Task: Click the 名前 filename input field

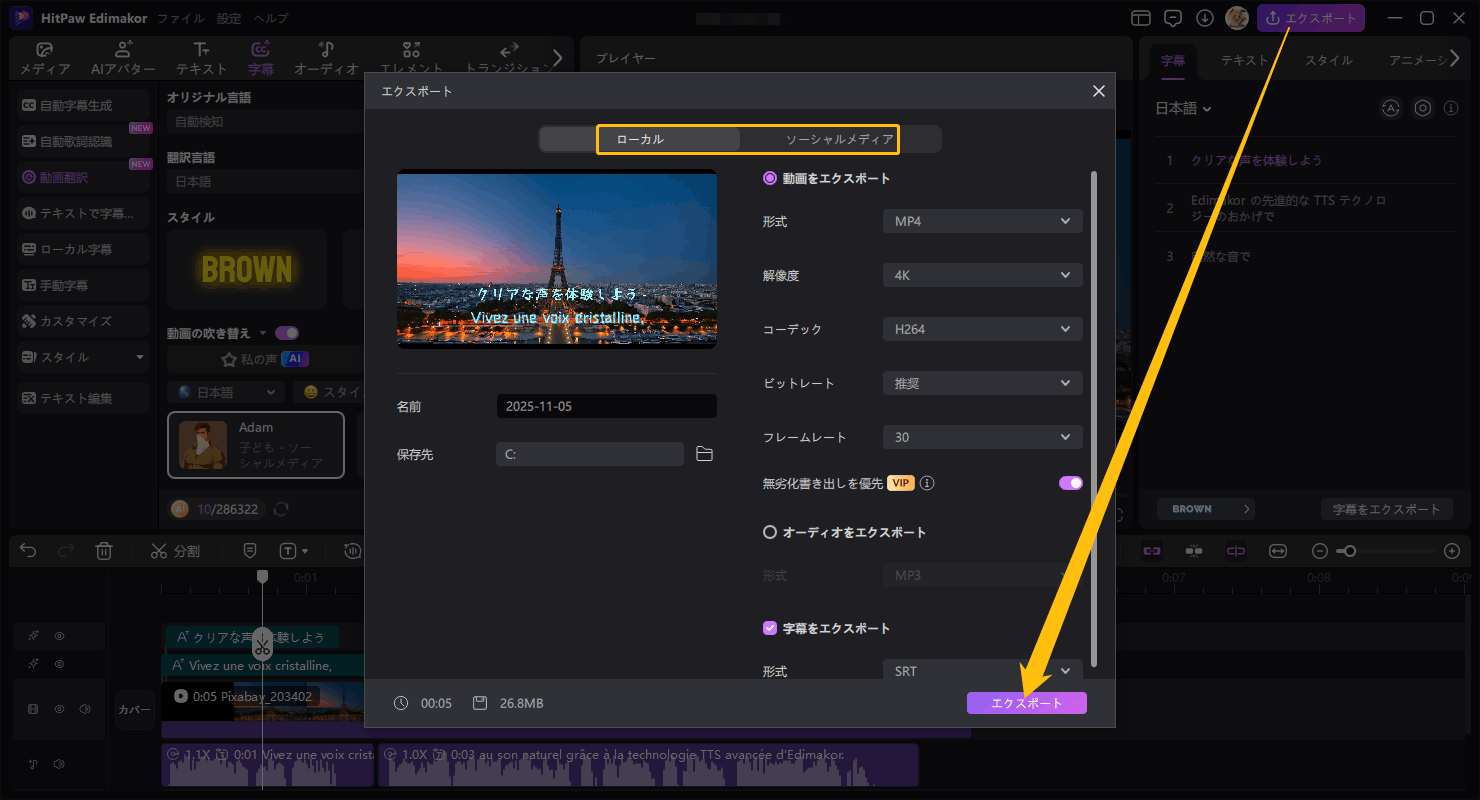Action: click(x=606, y=406)
